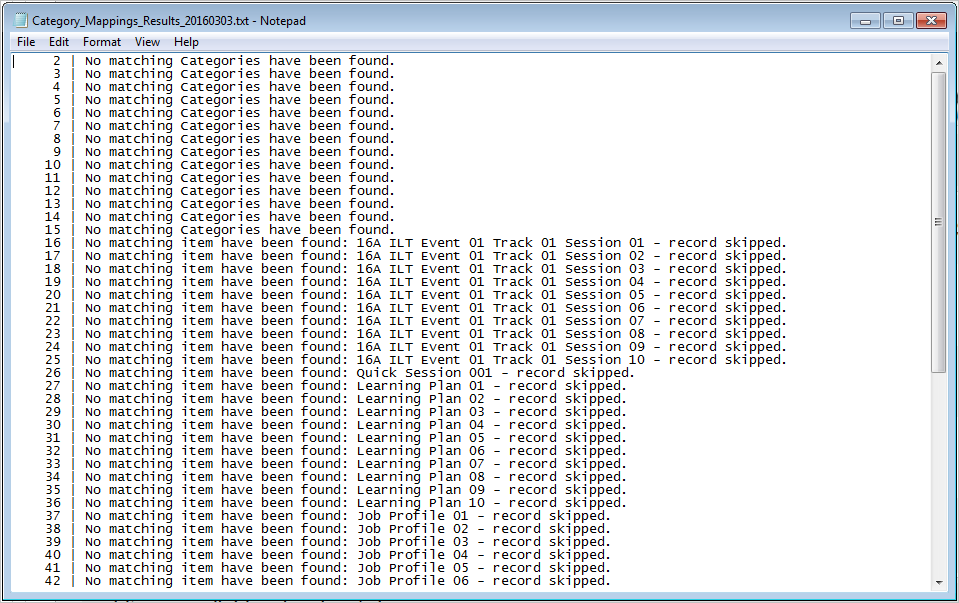Click 'Job Profile 04 - record skipped.' line
This screenshot has height=603, width=959.
pos(328,555)
